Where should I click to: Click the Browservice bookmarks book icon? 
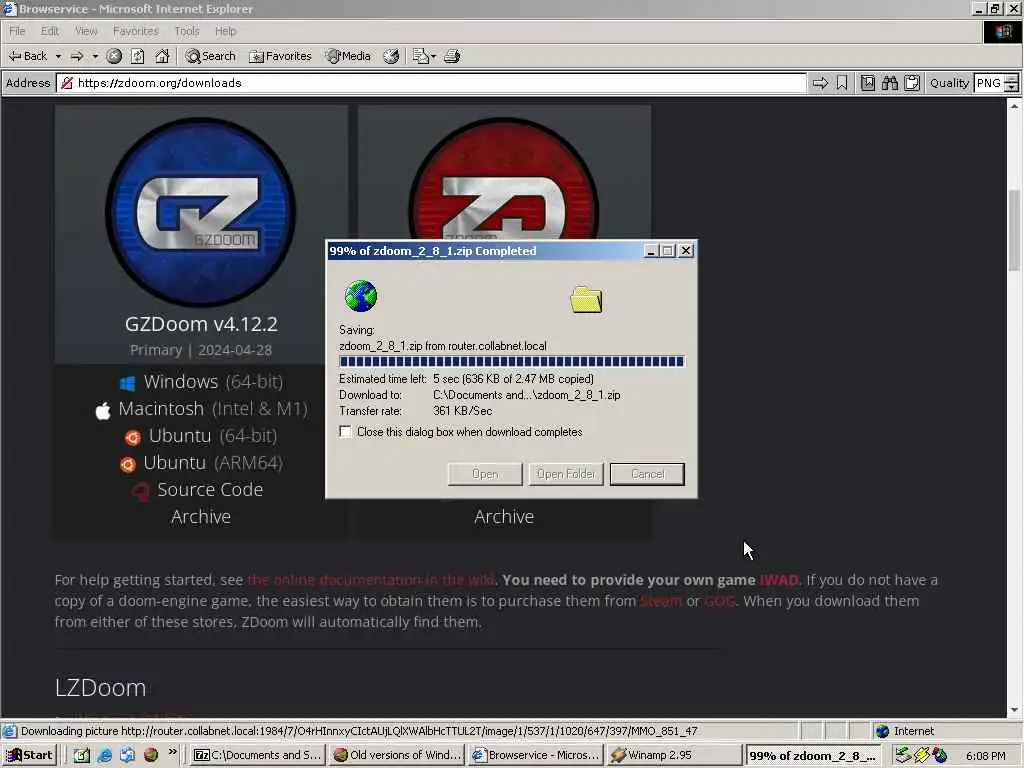pyautogui.click(x=868, y=83)
